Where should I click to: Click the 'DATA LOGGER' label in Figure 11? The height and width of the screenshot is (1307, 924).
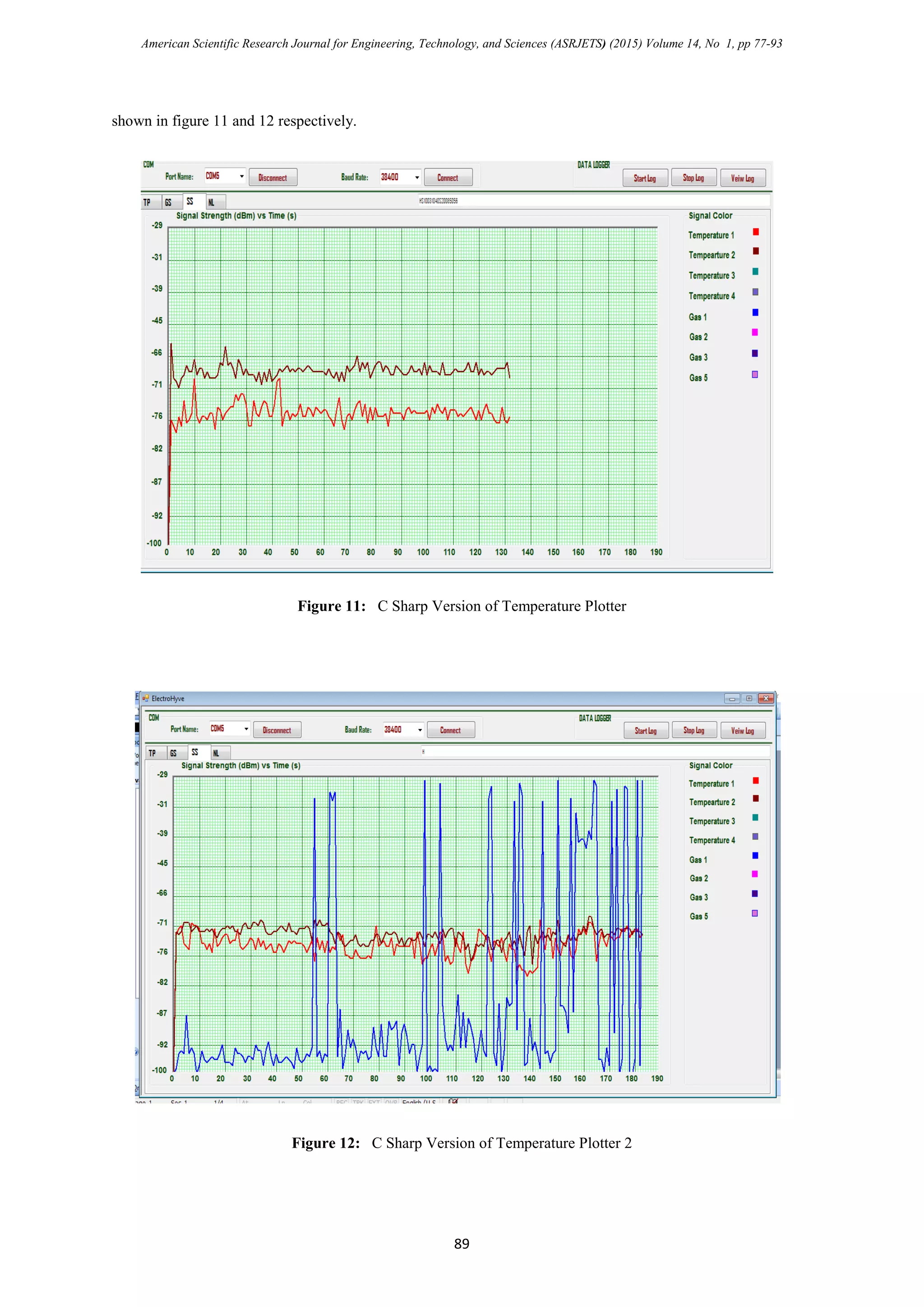(x=594, y=165)
